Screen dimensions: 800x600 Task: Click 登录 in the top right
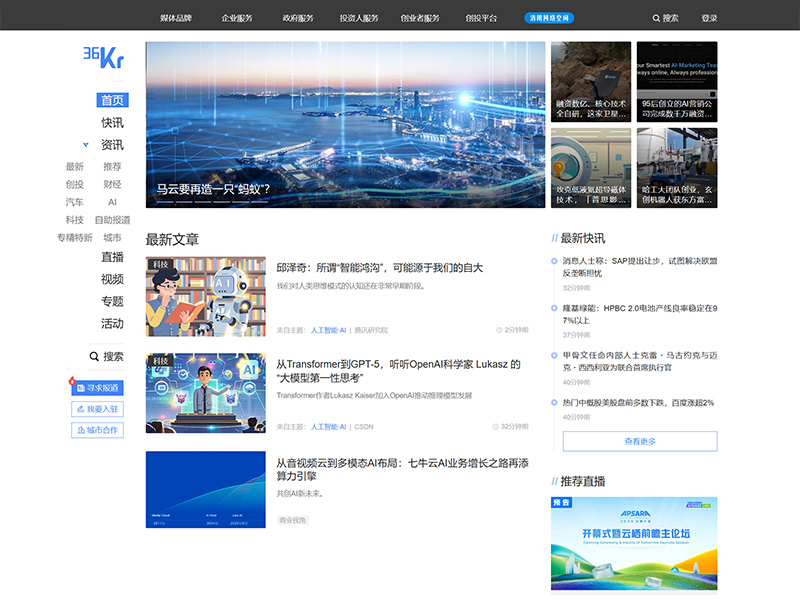click(x=709, y=18)
